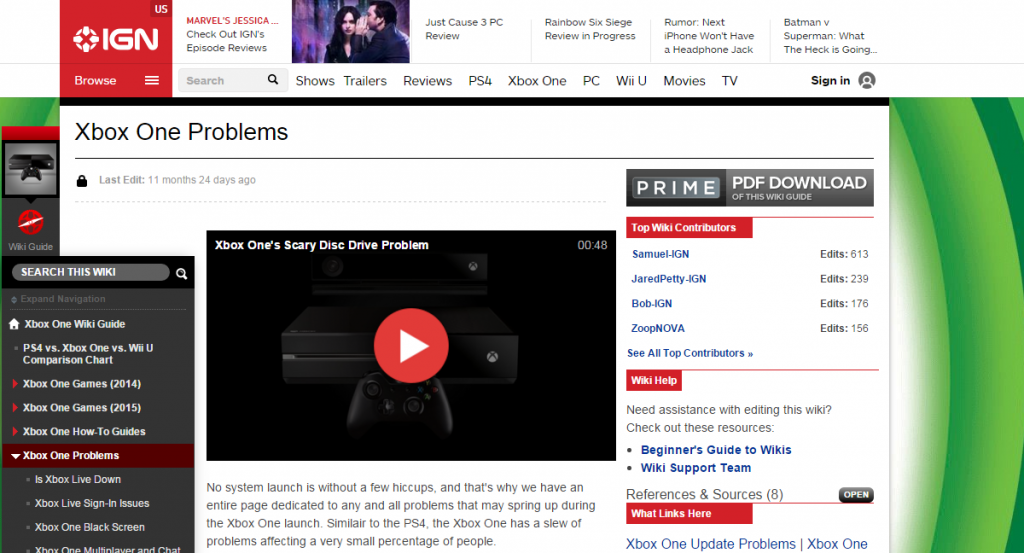Expand the Xbox One Games (2014) section
The height and width of the screenshot is (553, 1024).
click(14, 384)
